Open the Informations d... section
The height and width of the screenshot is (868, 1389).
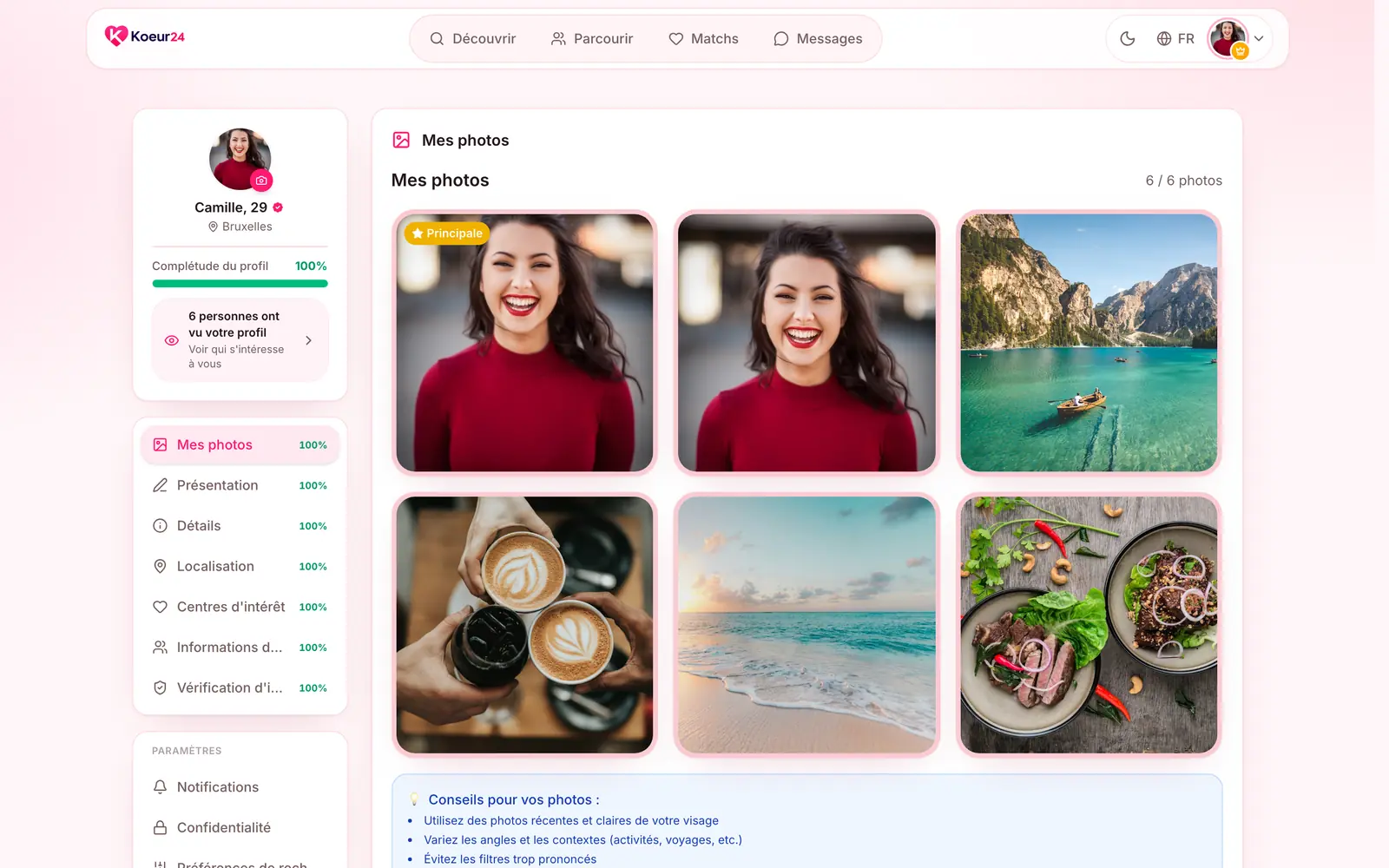tap(240, 648)
